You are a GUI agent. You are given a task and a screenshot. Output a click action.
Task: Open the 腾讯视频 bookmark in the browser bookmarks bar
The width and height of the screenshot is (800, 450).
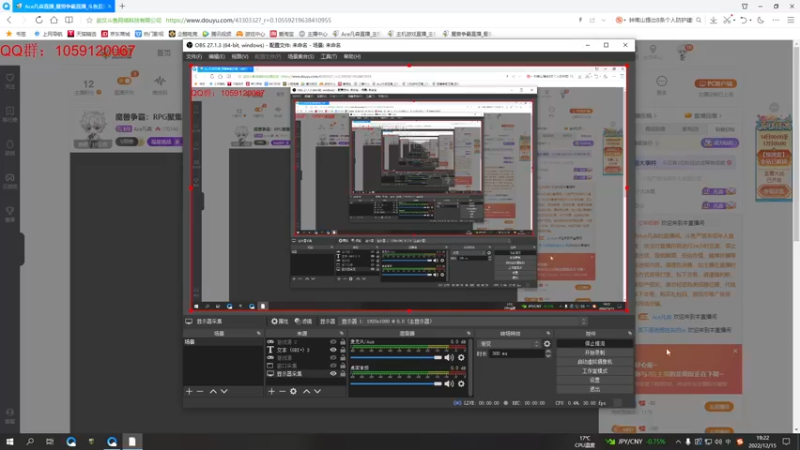tap(216, 34)
